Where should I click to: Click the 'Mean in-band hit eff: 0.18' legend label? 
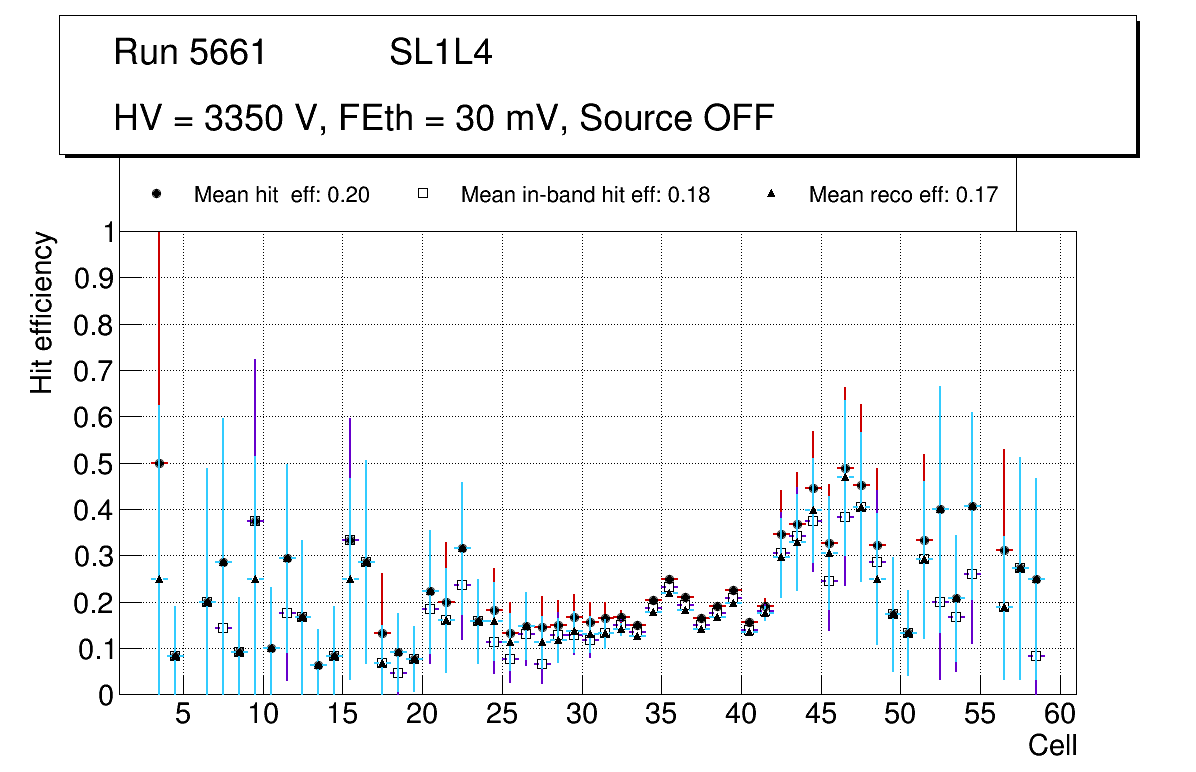coord(585,195)
